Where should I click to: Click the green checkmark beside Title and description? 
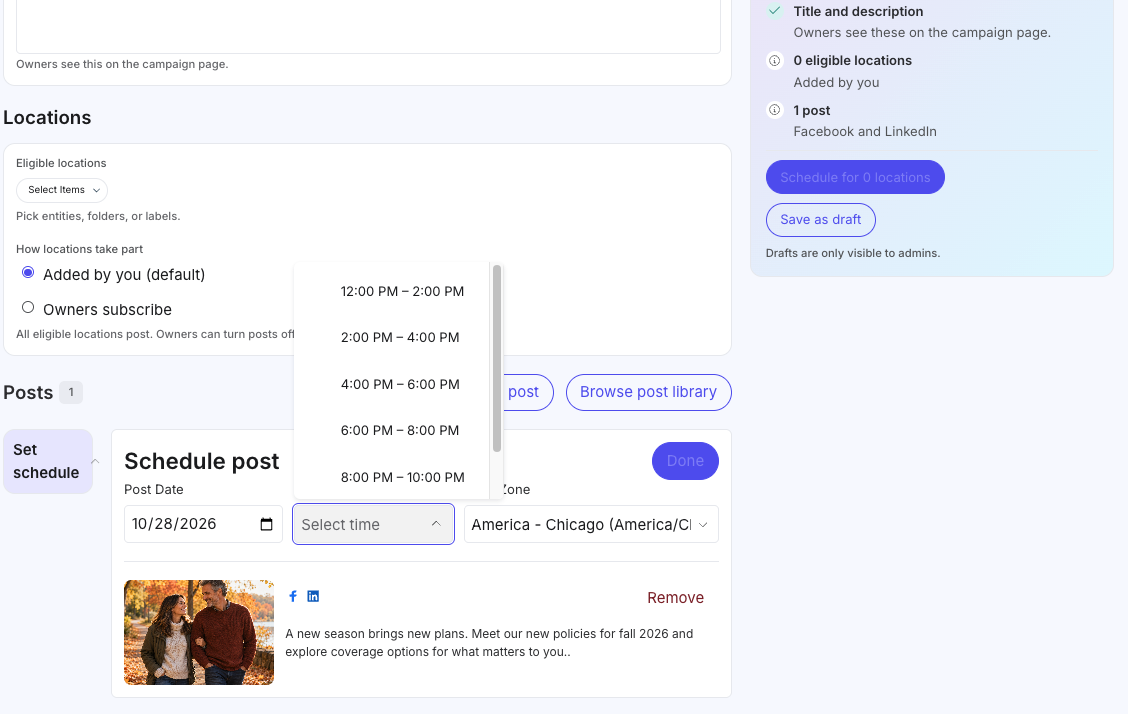(x=775, y=11)
